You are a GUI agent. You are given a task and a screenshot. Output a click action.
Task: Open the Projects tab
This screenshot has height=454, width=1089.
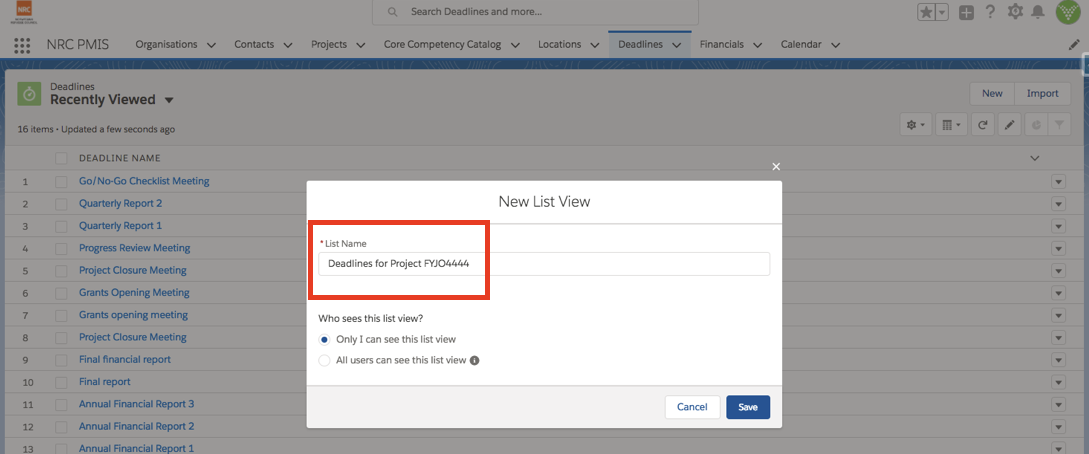tap(329, 44)
